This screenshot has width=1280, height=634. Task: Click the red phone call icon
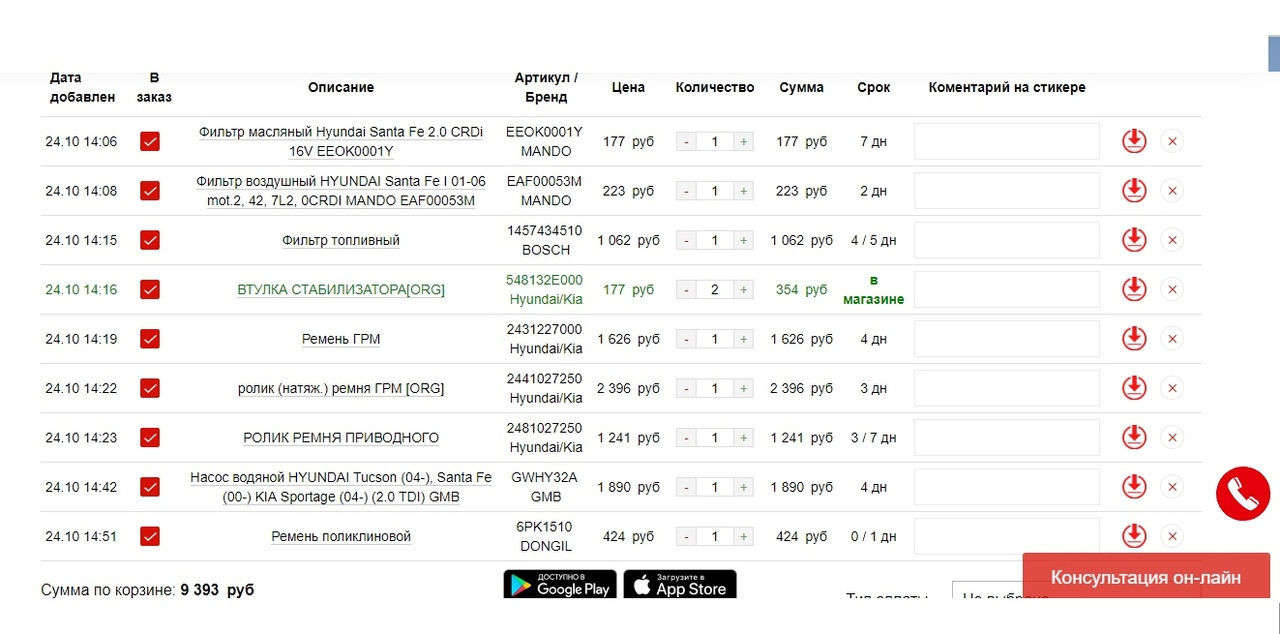click(x=1242, y=493)
